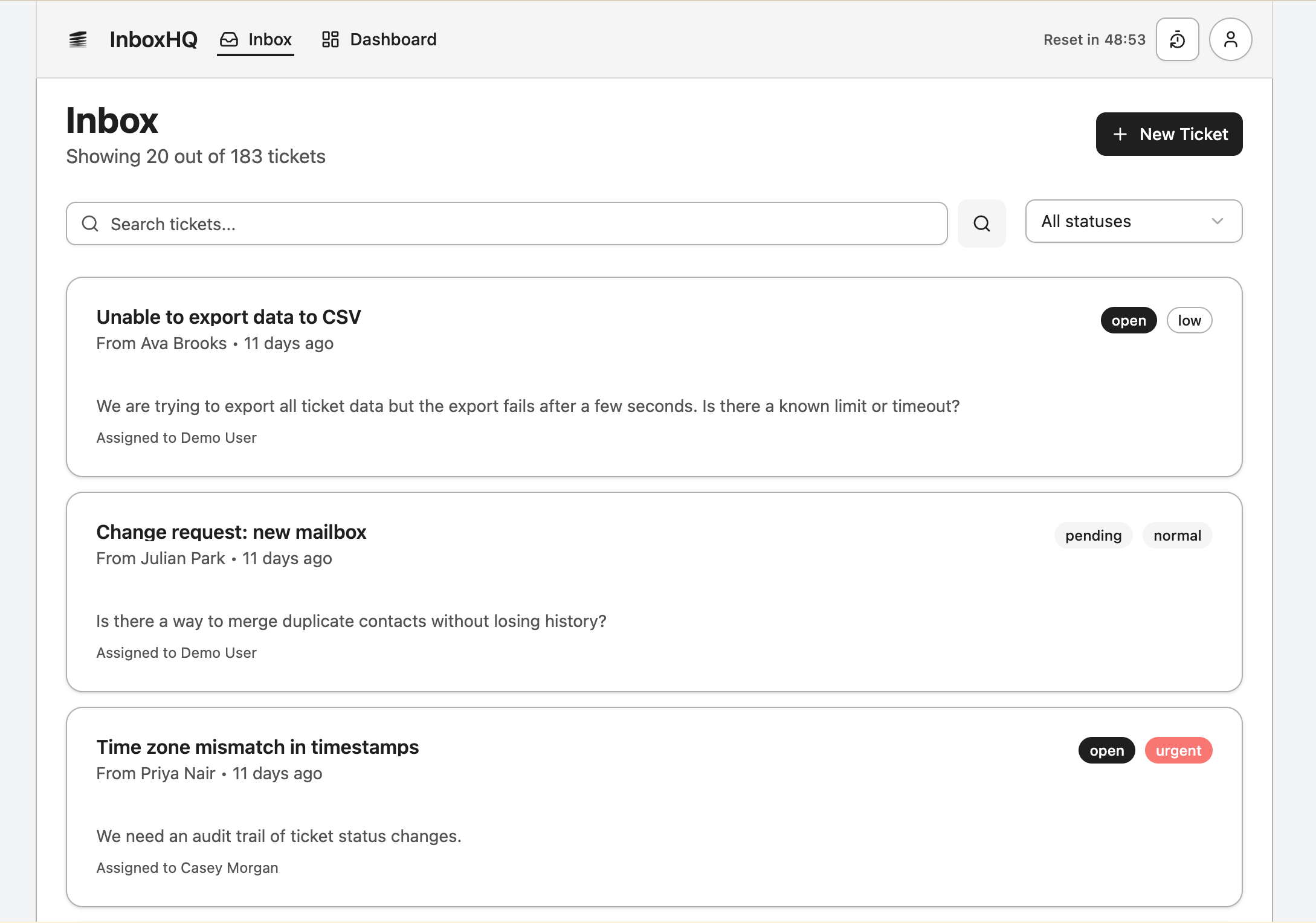
Task: Open the Unable to export data to CSV ticket
Action: point(228,317)
